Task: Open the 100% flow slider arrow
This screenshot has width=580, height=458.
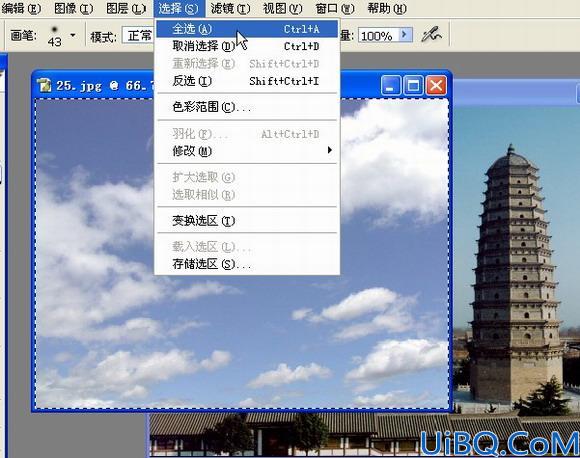Action: click(405, 35)
